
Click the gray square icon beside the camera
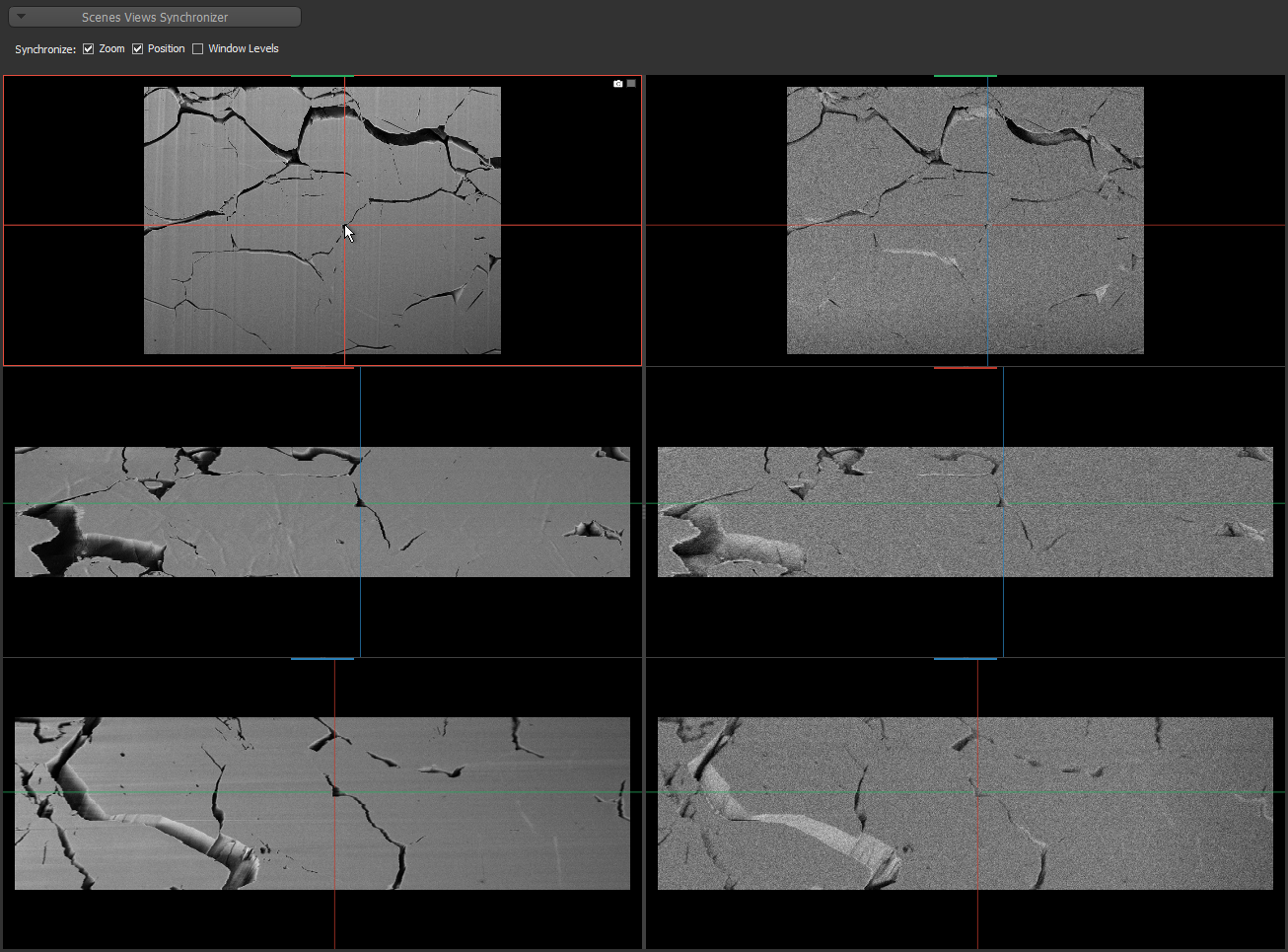[631, 84]
